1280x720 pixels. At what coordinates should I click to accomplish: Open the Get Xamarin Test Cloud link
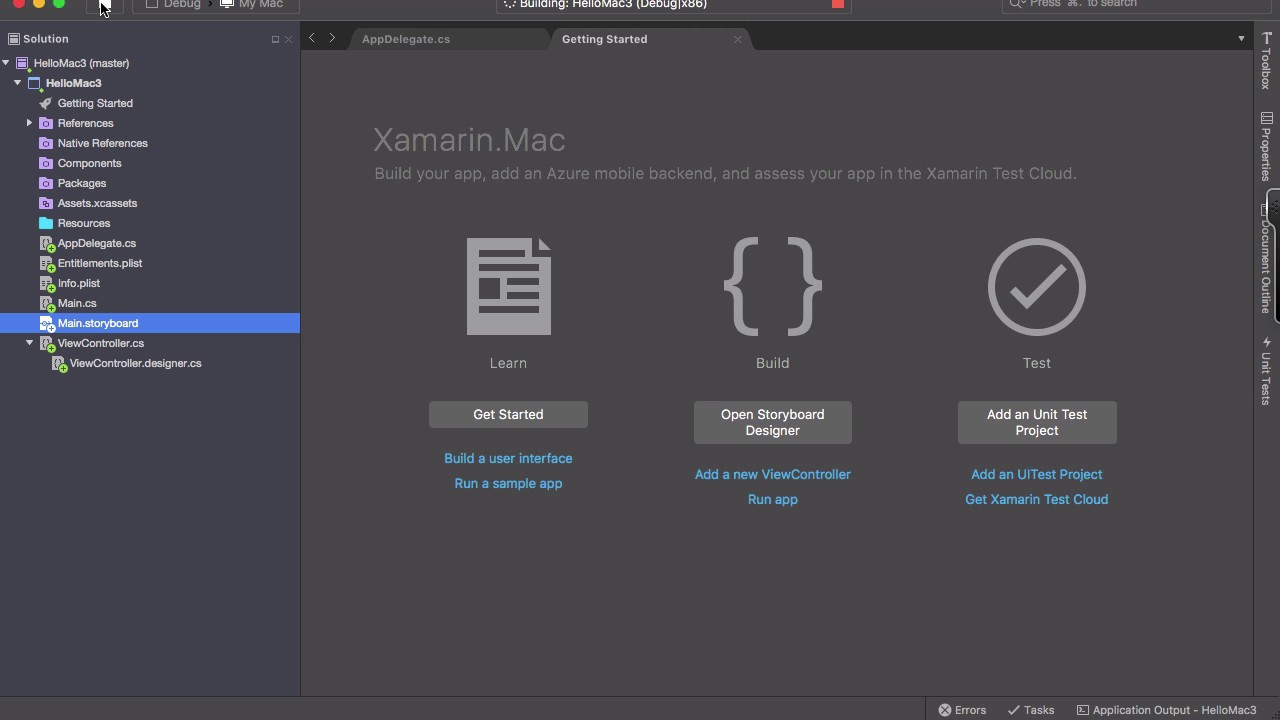(x=1037, y=499)
